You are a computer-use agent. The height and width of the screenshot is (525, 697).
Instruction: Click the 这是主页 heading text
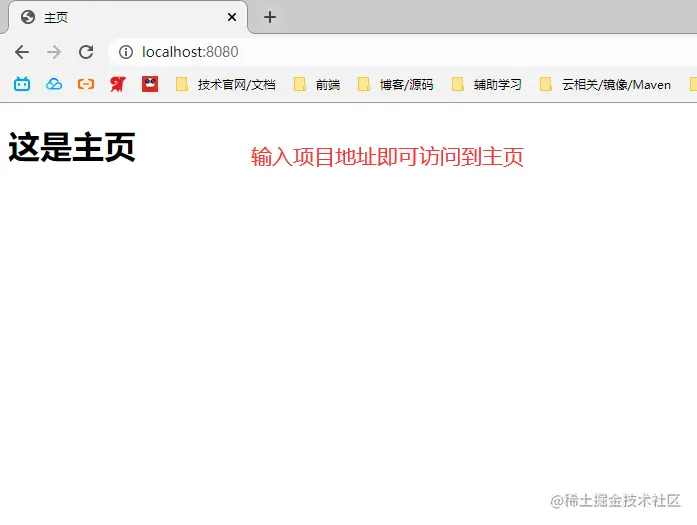[72, 147]
